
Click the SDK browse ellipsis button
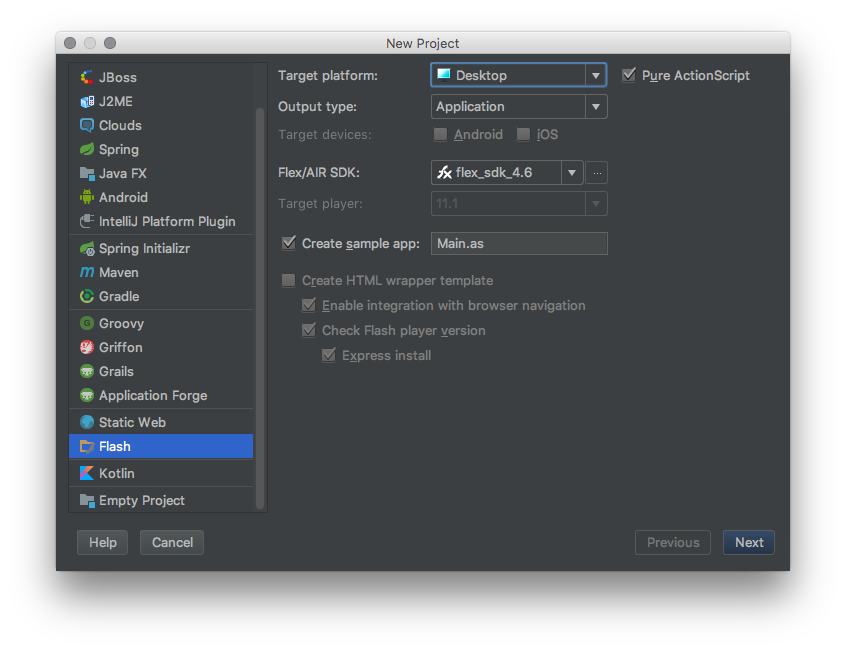[x=597, y=173]
